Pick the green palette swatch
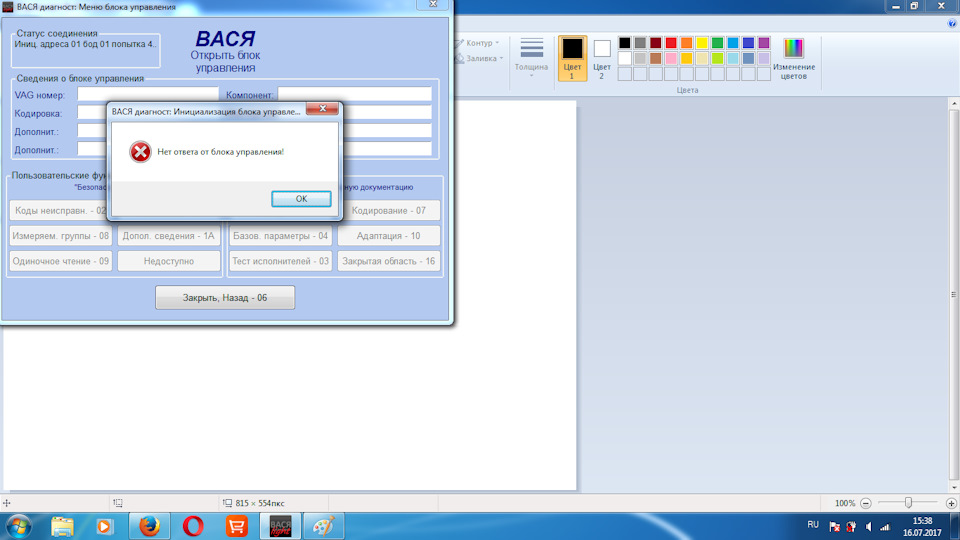Viewport: 960px width, 540px height. (718, 43)
